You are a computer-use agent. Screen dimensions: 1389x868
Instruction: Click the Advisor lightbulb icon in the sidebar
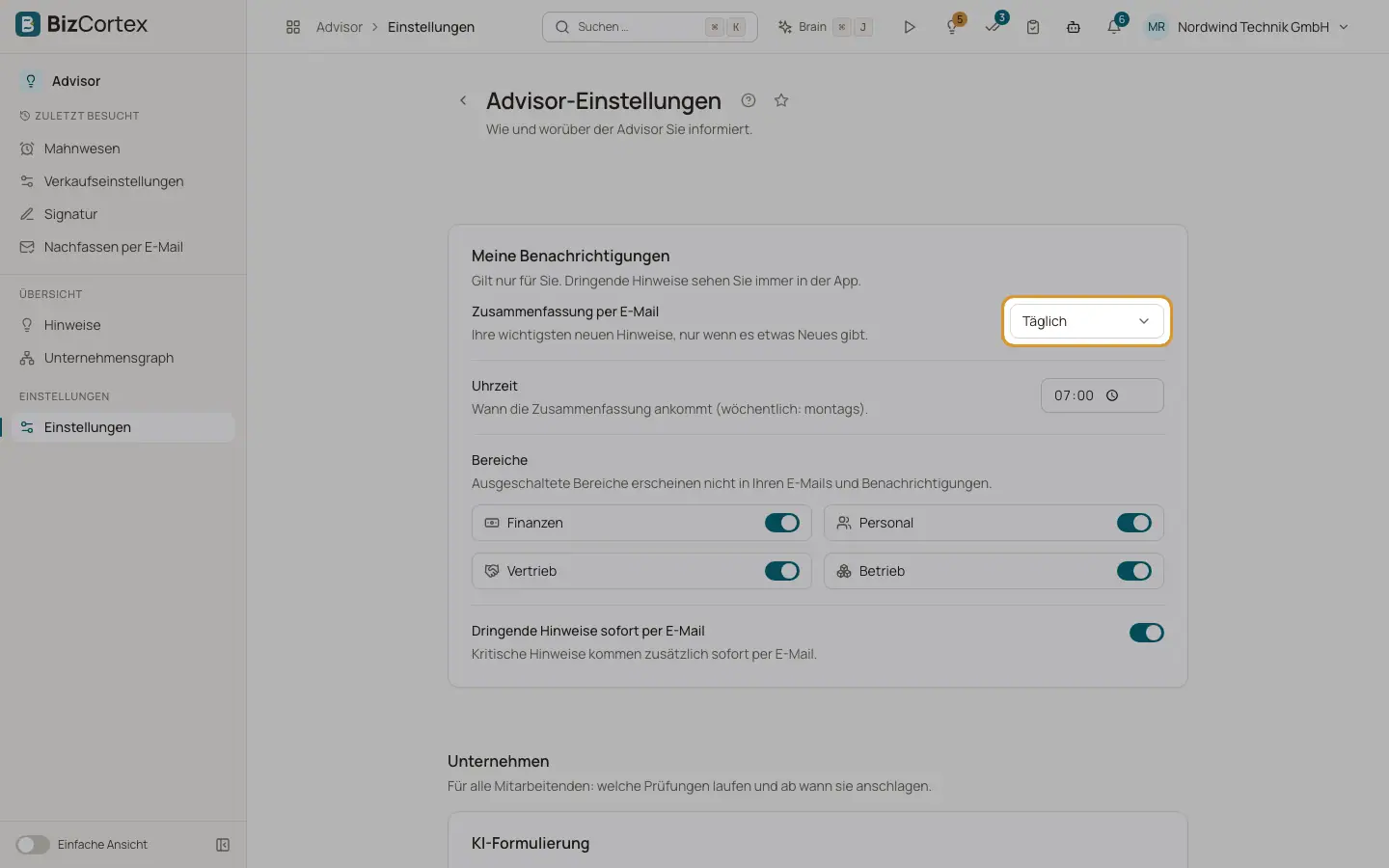[x=31, y=81]
